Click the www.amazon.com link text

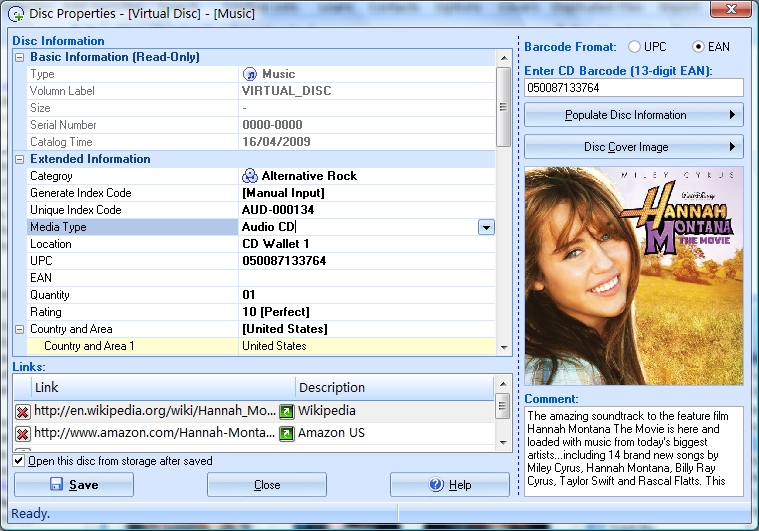click(x=154, y=433)
